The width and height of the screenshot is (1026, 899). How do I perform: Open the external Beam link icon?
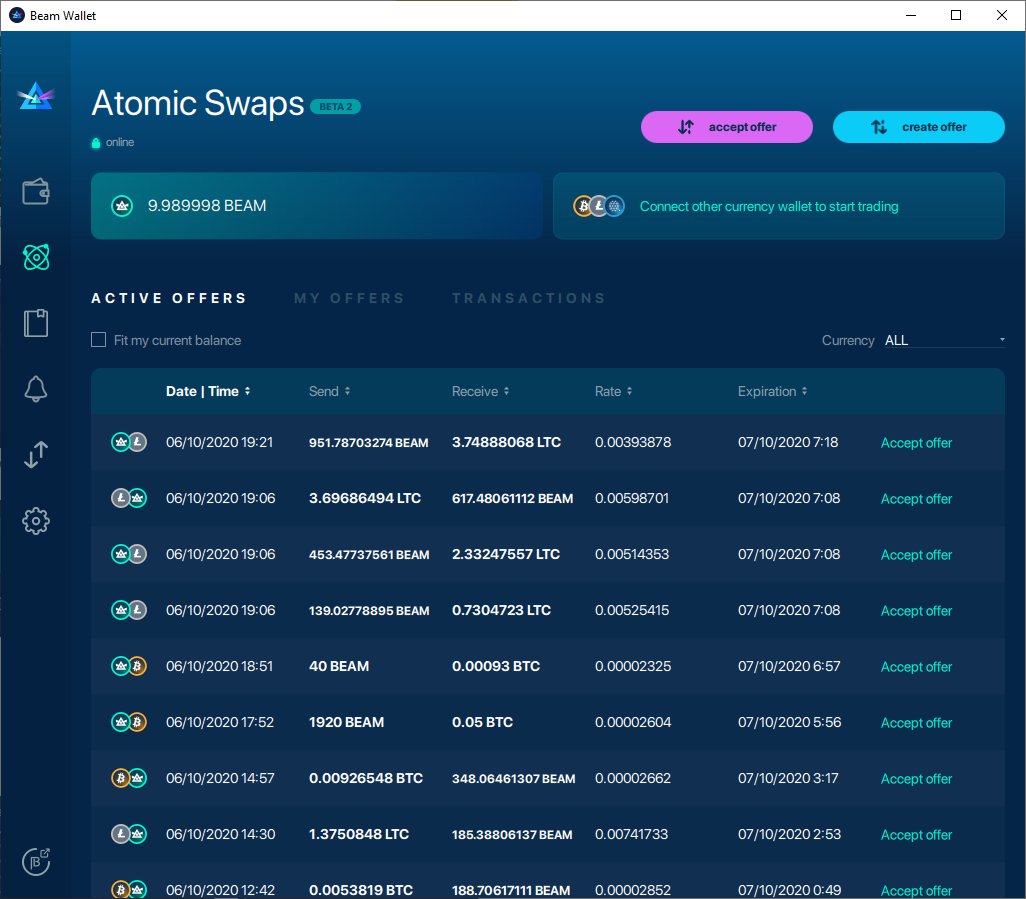pos(36,861)
